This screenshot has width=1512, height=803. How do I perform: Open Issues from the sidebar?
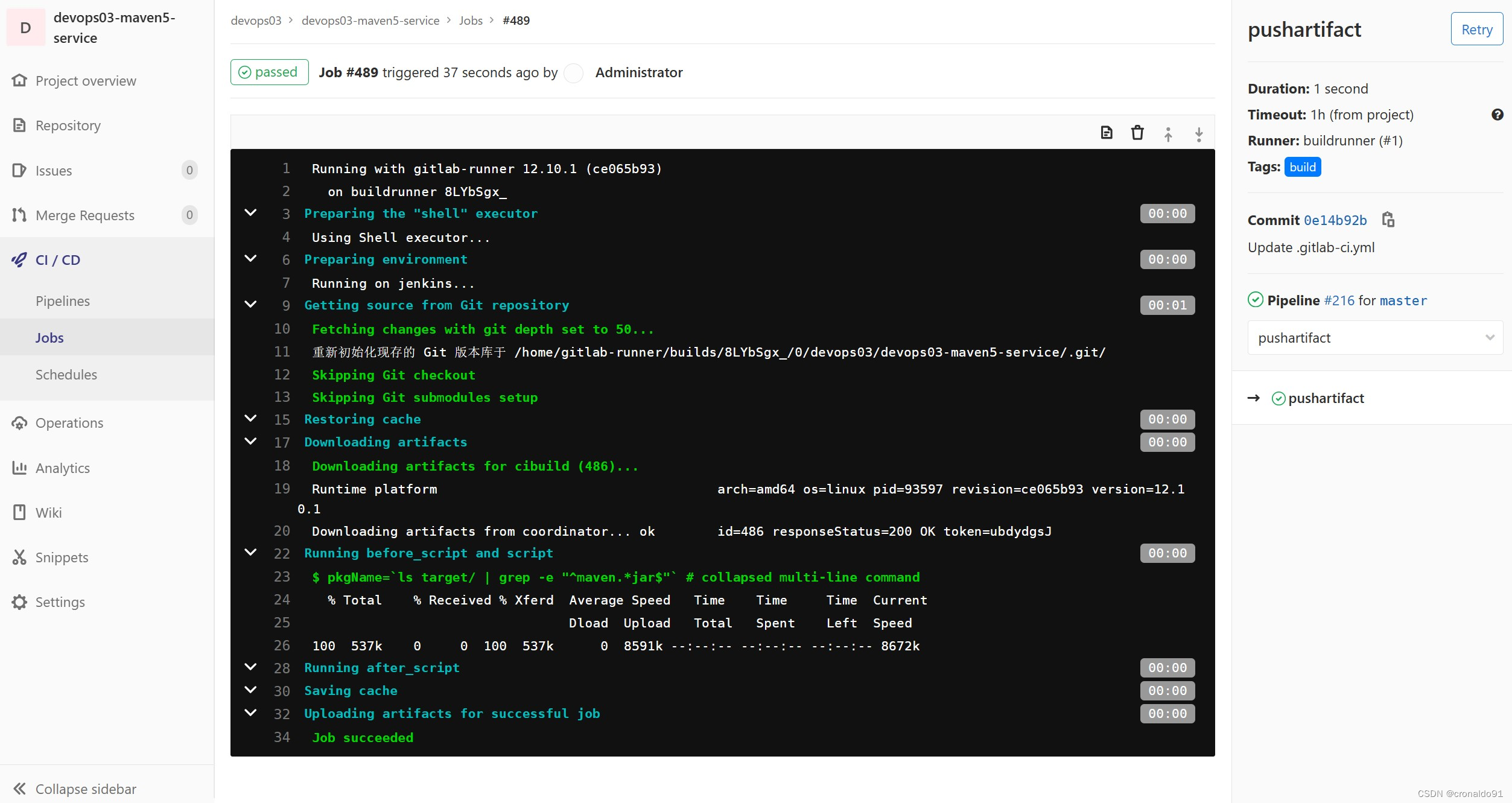(53, 170)
